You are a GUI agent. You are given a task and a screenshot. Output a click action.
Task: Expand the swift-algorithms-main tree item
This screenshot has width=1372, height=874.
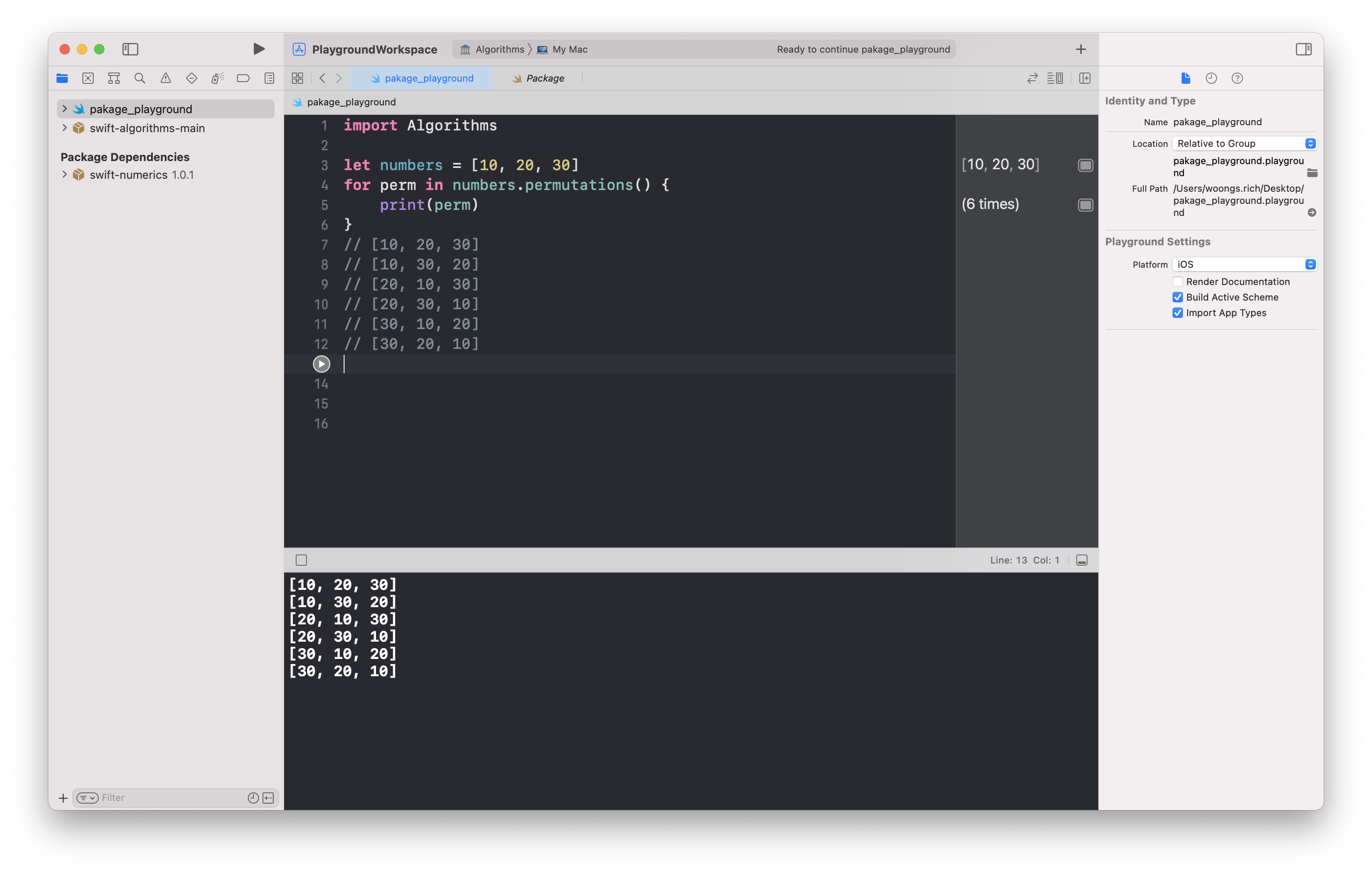(64, 128)
